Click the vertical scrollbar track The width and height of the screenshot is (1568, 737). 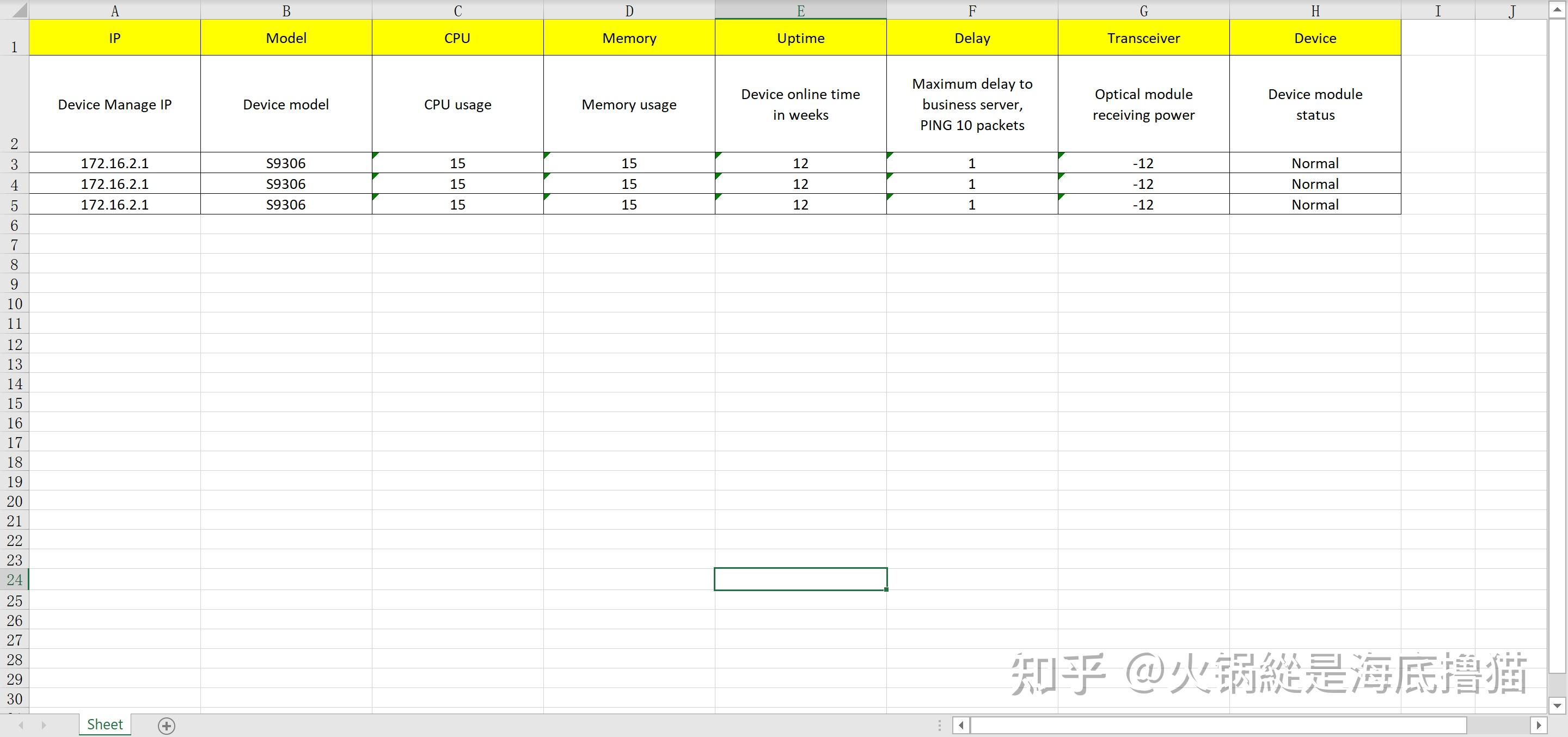tap(1556, 365)
